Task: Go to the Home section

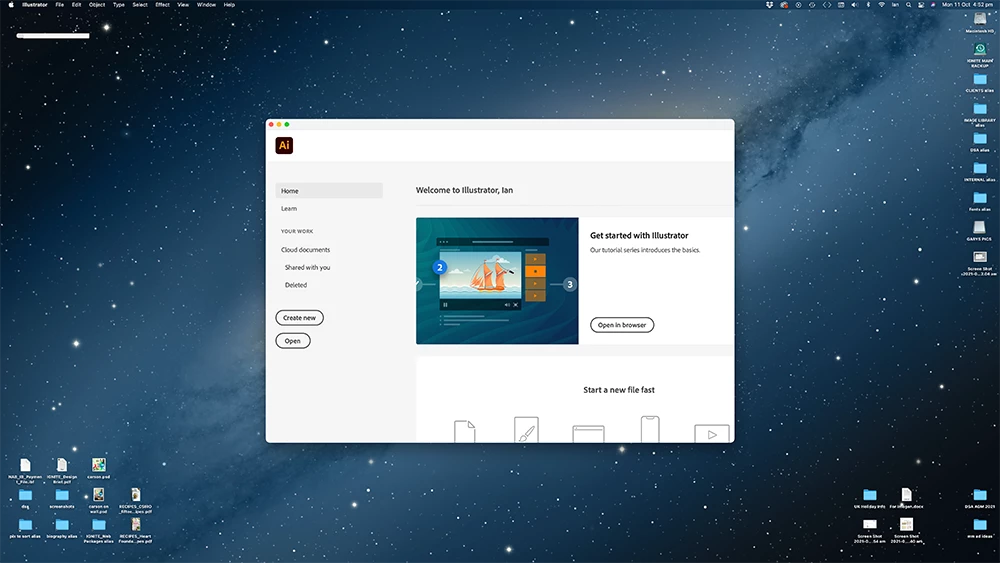Action: point(329,191)
